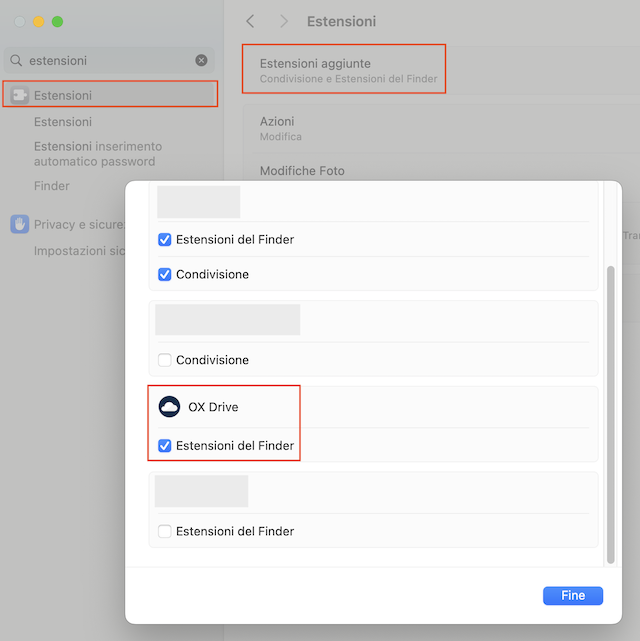Open the Azioni extensions row
This screenshot has width=640, height=641.
coord(441,128)
